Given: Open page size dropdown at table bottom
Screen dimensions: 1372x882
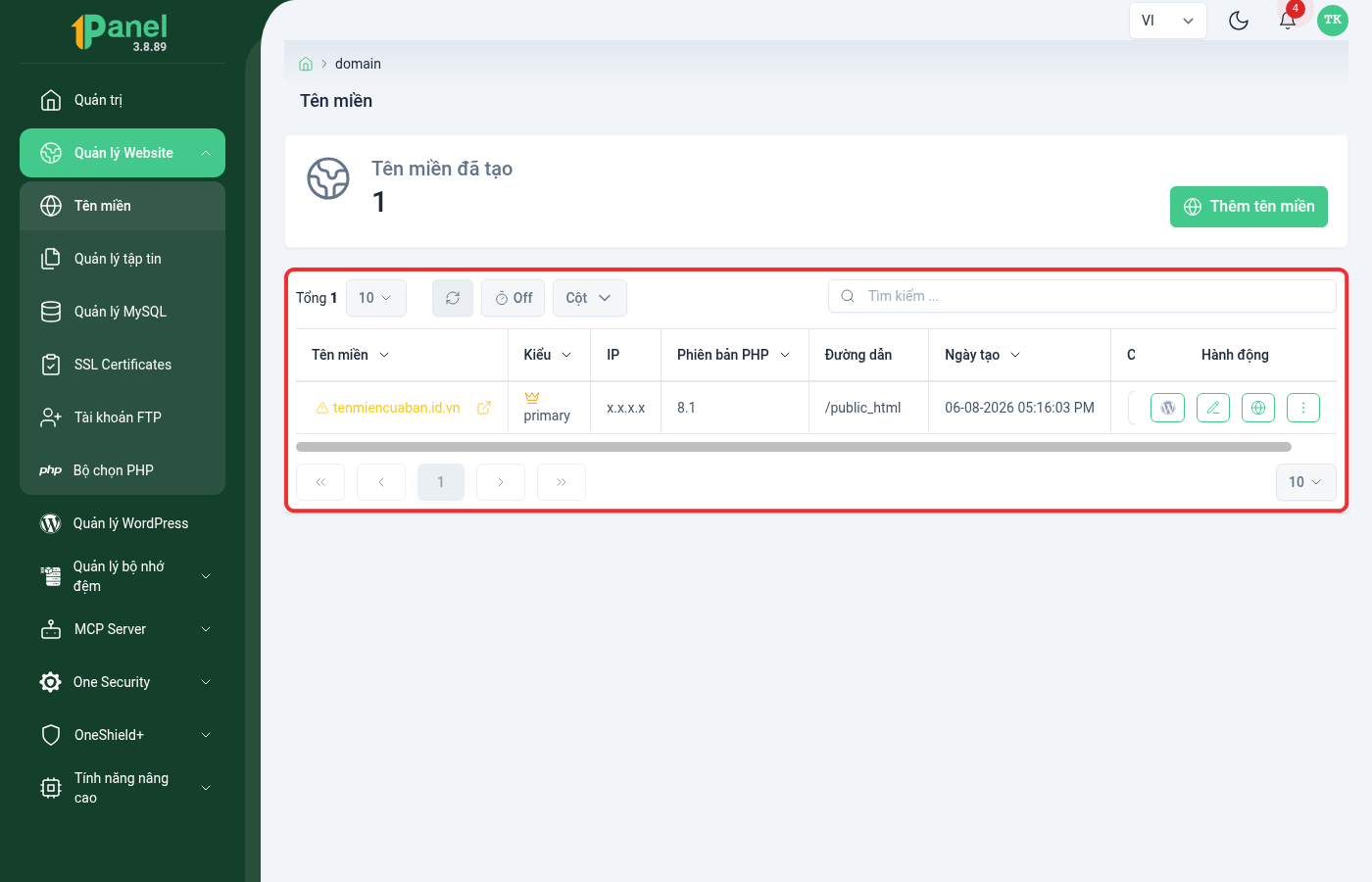Looking at the screenshot, I should 1305,482.
